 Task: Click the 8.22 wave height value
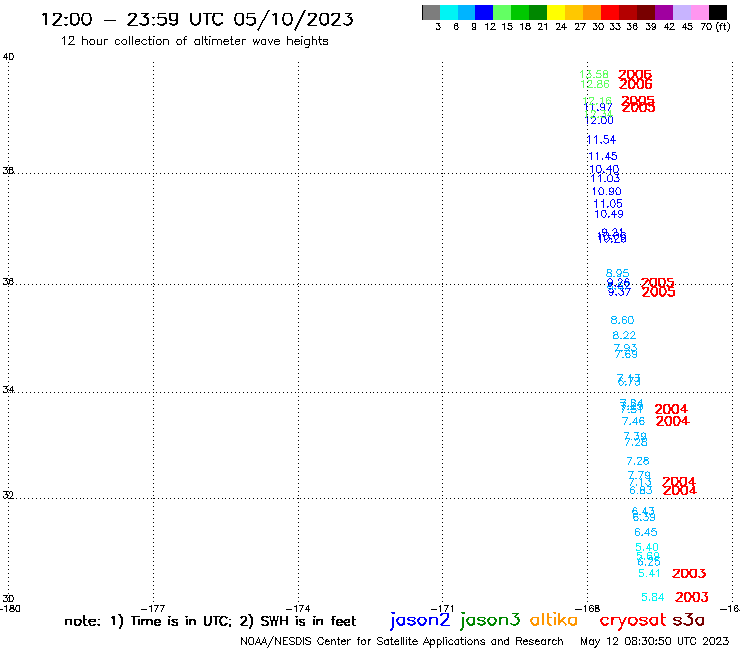coord(624,335)
